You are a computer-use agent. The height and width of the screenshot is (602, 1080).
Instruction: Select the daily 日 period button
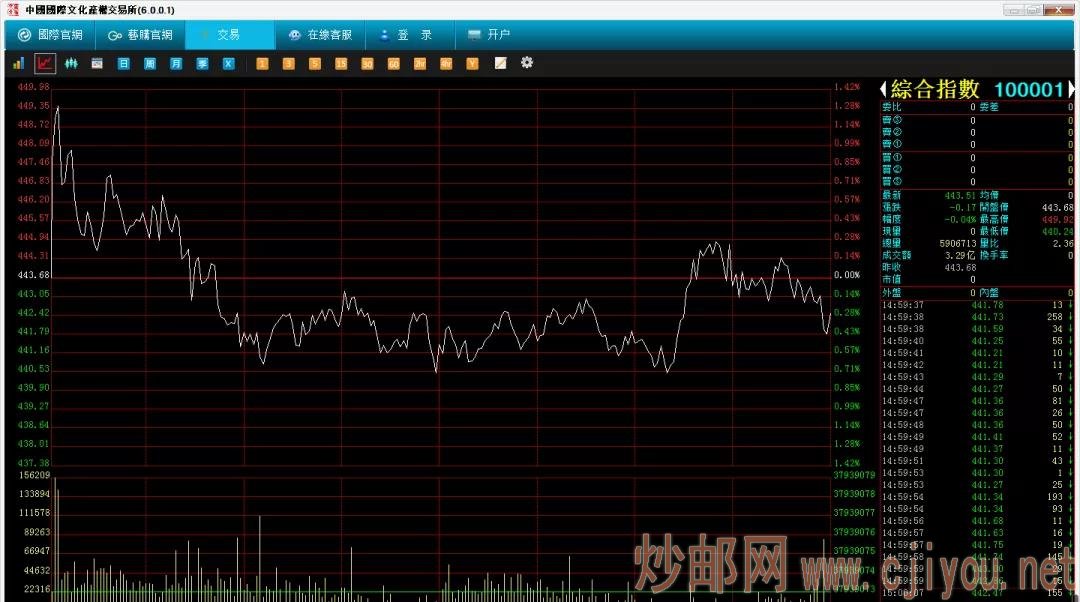pos(124,63)
